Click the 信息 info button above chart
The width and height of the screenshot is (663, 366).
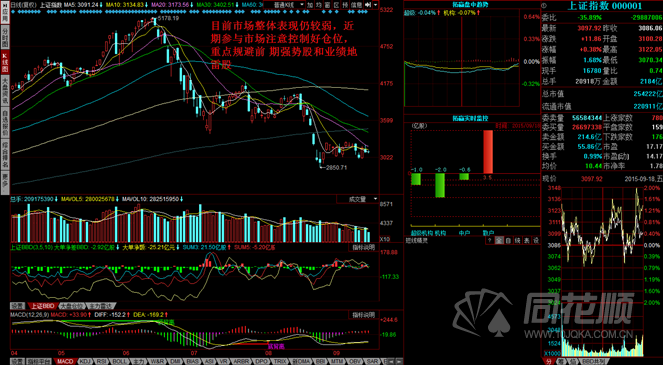click(x=356, y=5)
